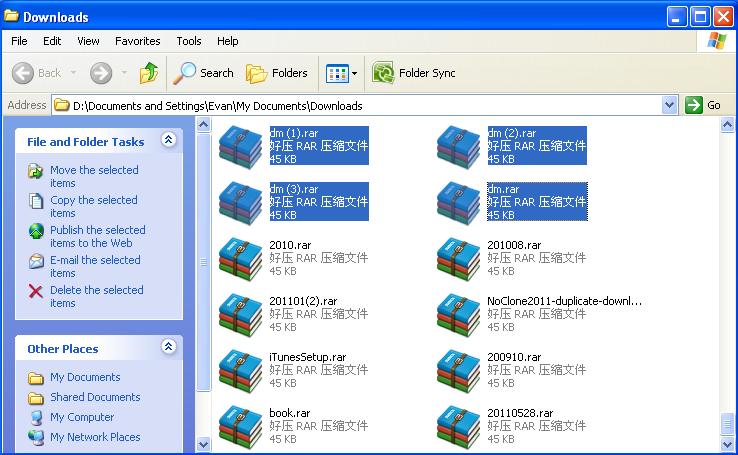Click the 20110528.rar file name text
The height and width of the screenshot is (455, 738).
pos(520,413)
